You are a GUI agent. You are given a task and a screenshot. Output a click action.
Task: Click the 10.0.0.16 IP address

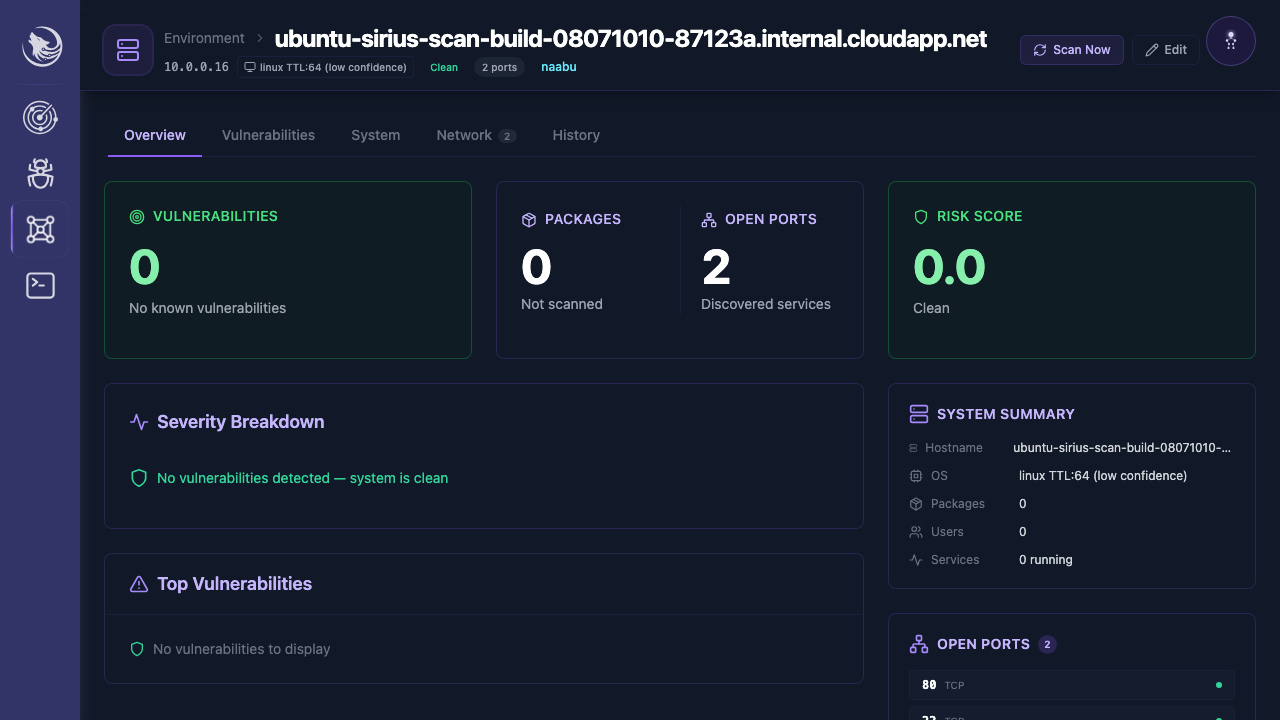[x=196, y=67]
